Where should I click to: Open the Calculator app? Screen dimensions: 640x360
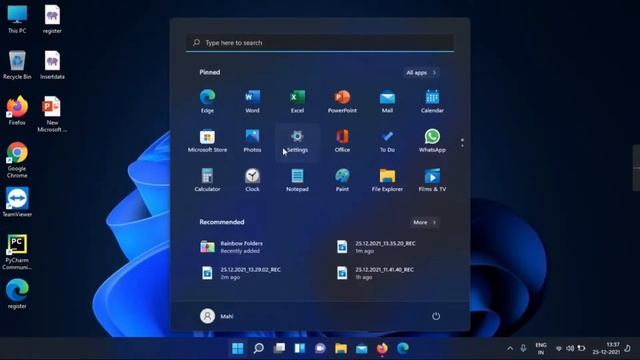(x=207, y=180)
